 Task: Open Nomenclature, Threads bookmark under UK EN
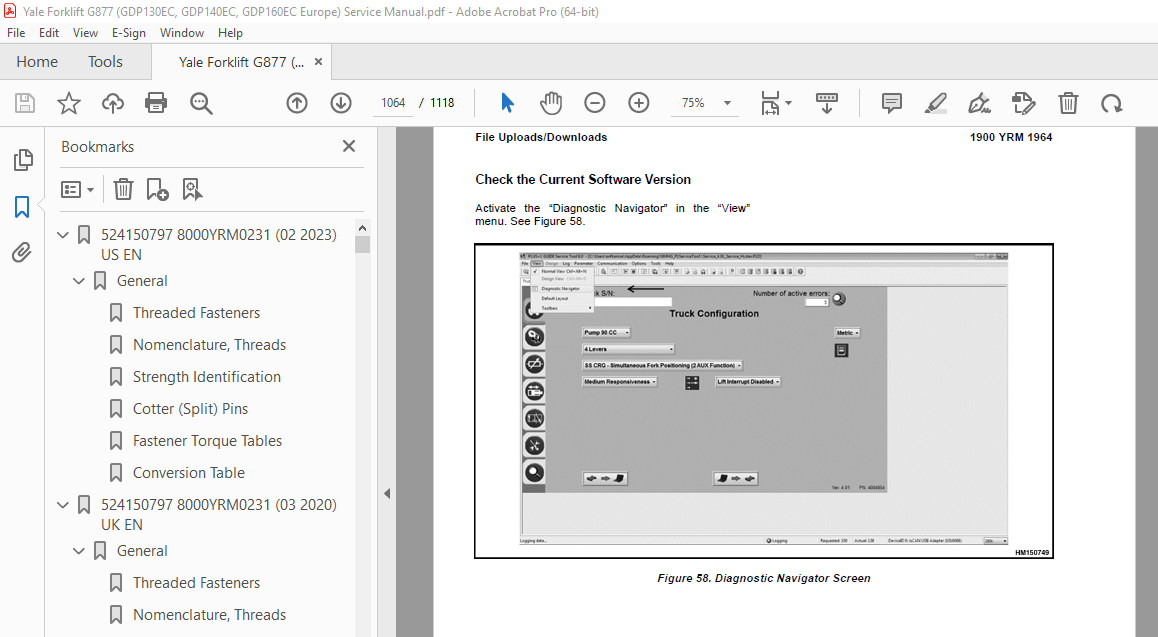pos(209,615)
